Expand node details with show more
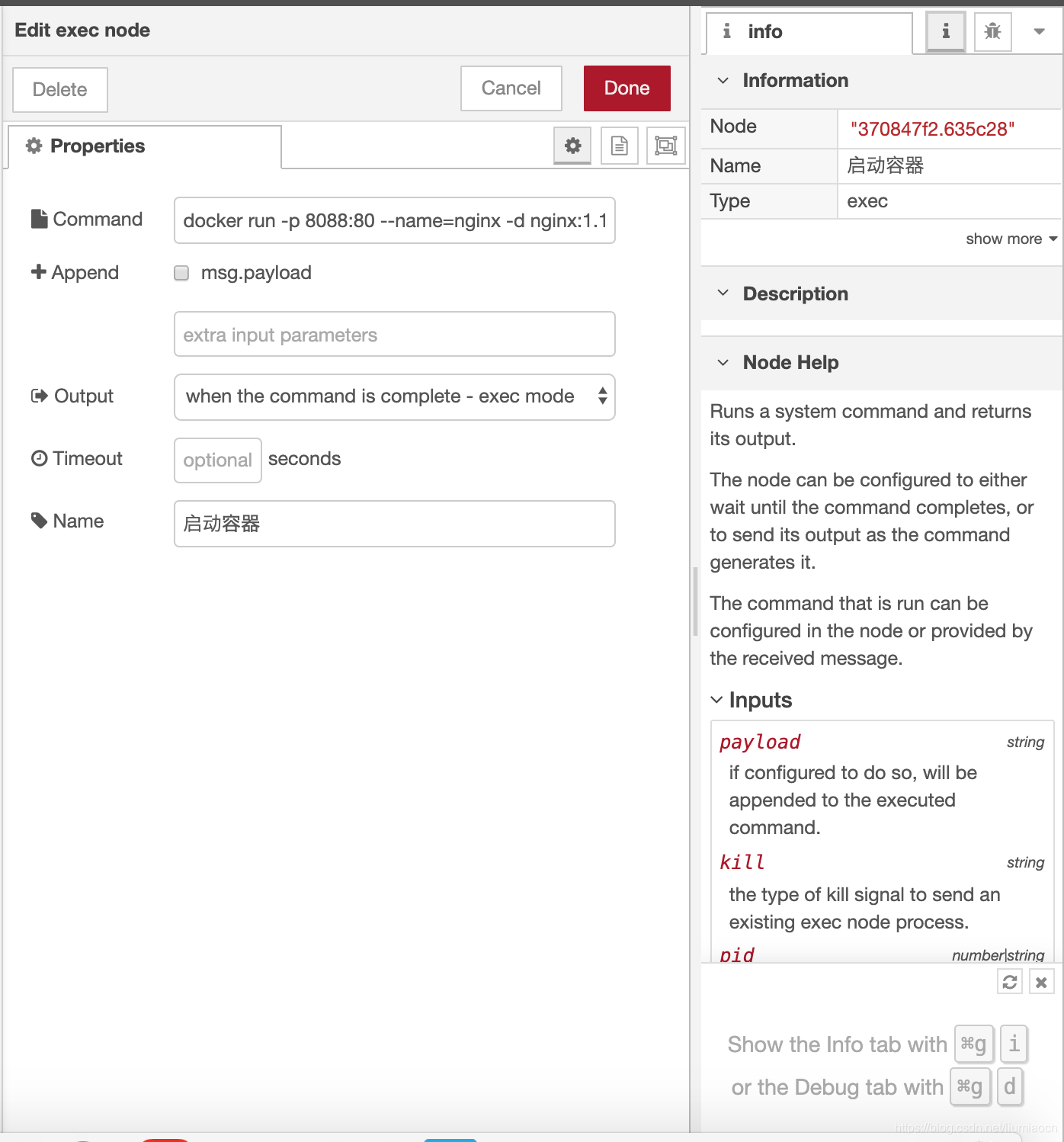Screen dimensions: 1064x1142 [1011, 239]
